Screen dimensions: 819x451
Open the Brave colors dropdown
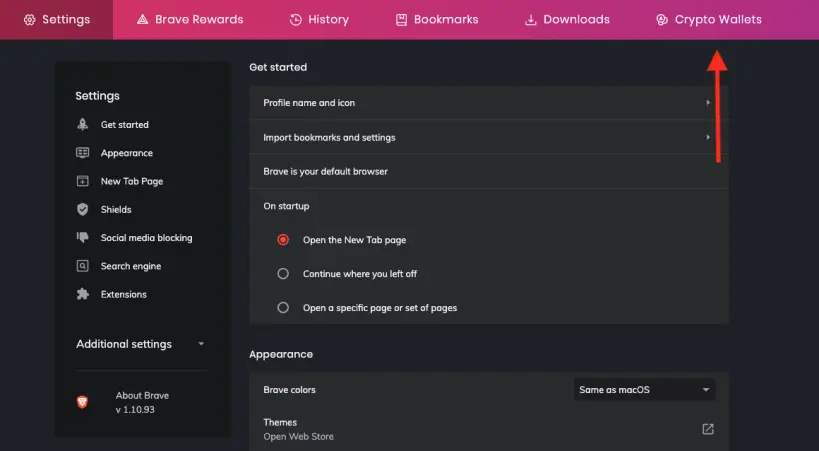[x=645, y=390]
